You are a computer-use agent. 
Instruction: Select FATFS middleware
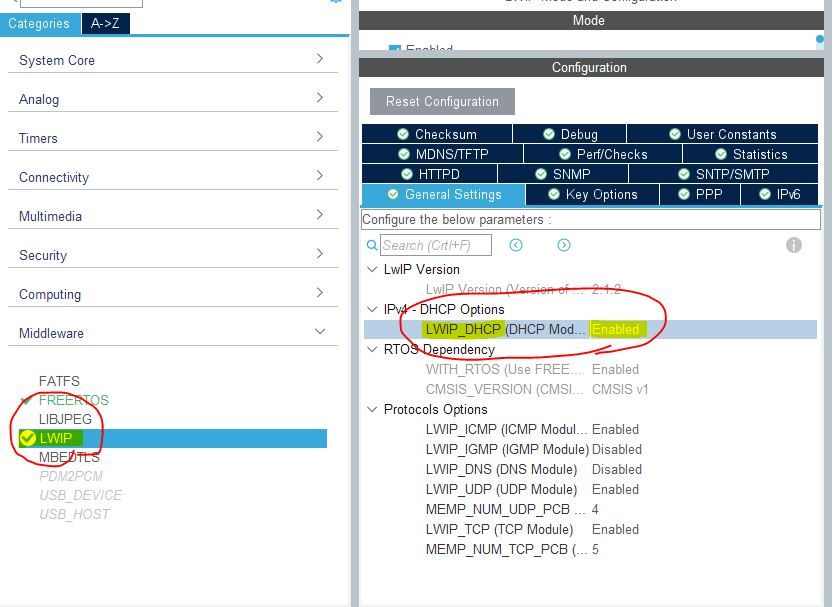[x=59, y=381]
